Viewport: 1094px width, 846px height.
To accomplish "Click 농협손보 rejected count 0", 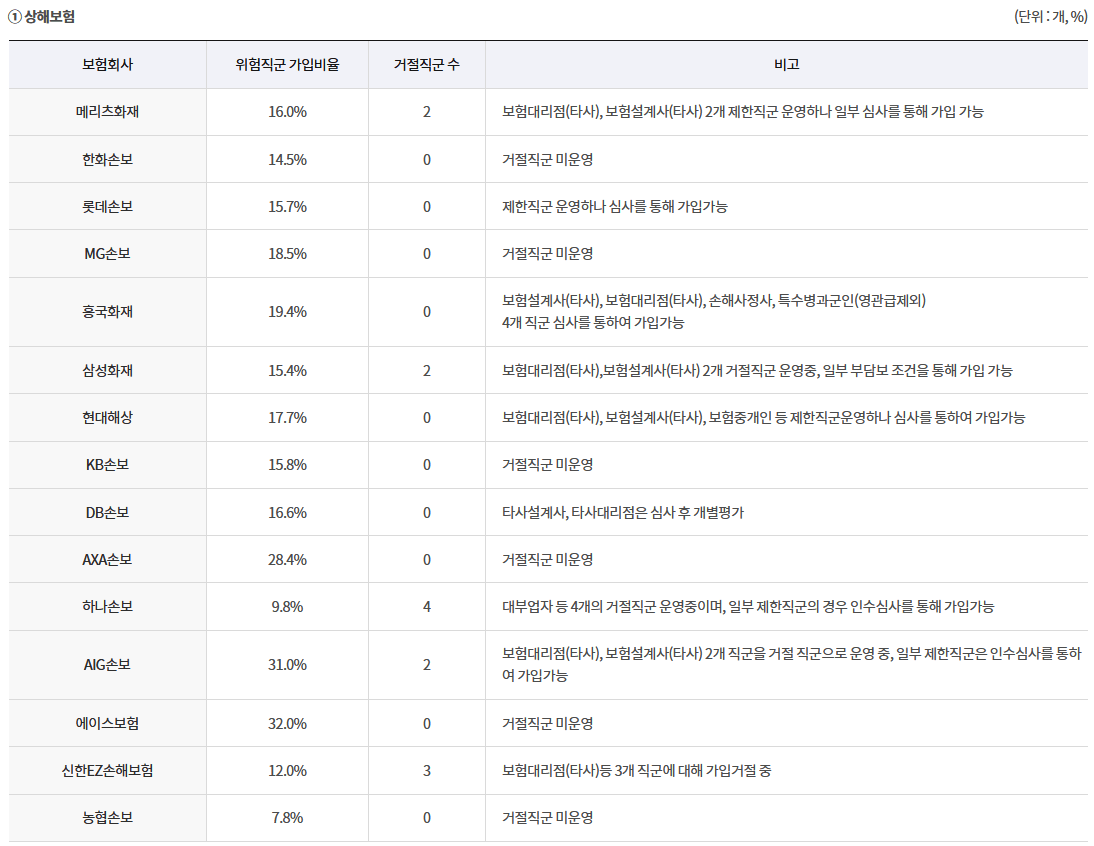I will tap(427, 817).
